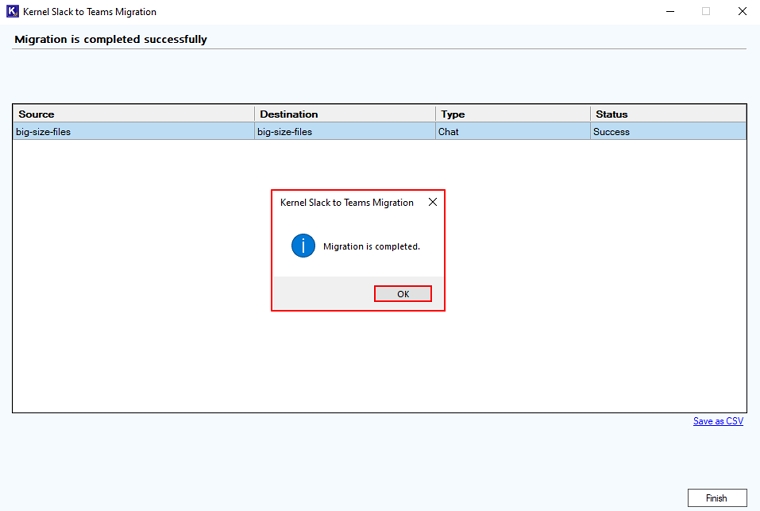Click the Kernel app icon in the title bar
This screenshot has width=760, height=511.
12,11
